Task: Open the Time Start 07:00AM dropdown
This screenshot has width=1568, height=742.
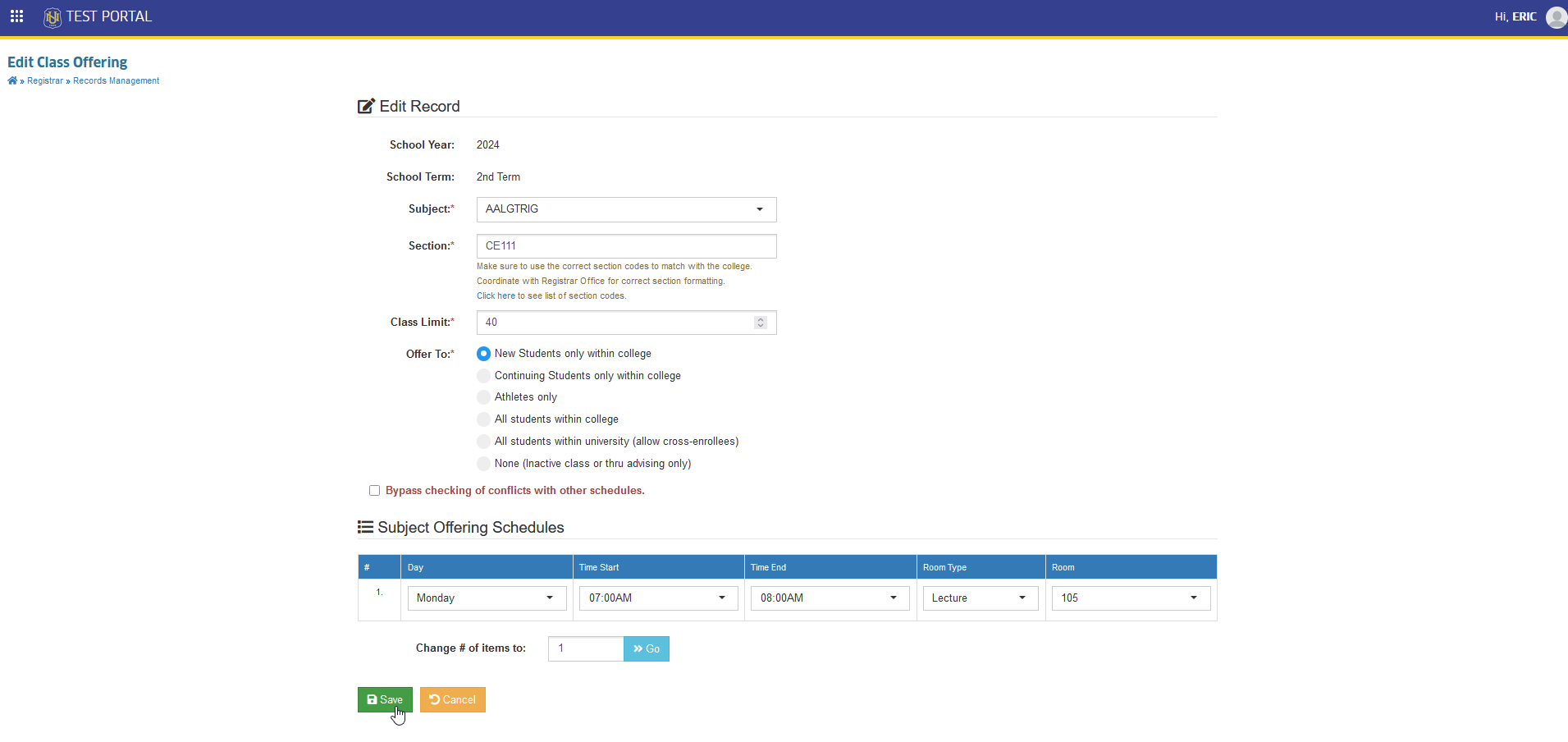Action: click(658, 598)
